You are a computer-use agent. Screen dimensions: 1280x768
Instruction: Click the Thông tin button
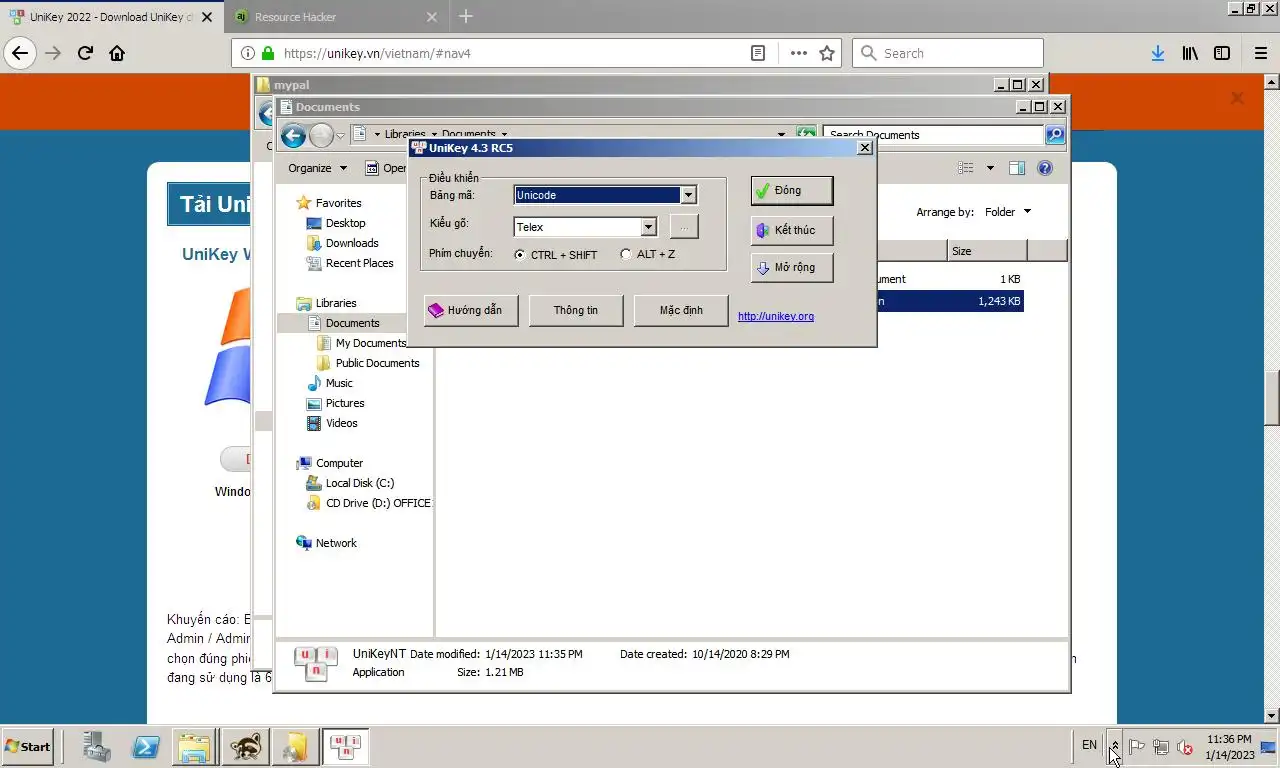tap(576, 310)
